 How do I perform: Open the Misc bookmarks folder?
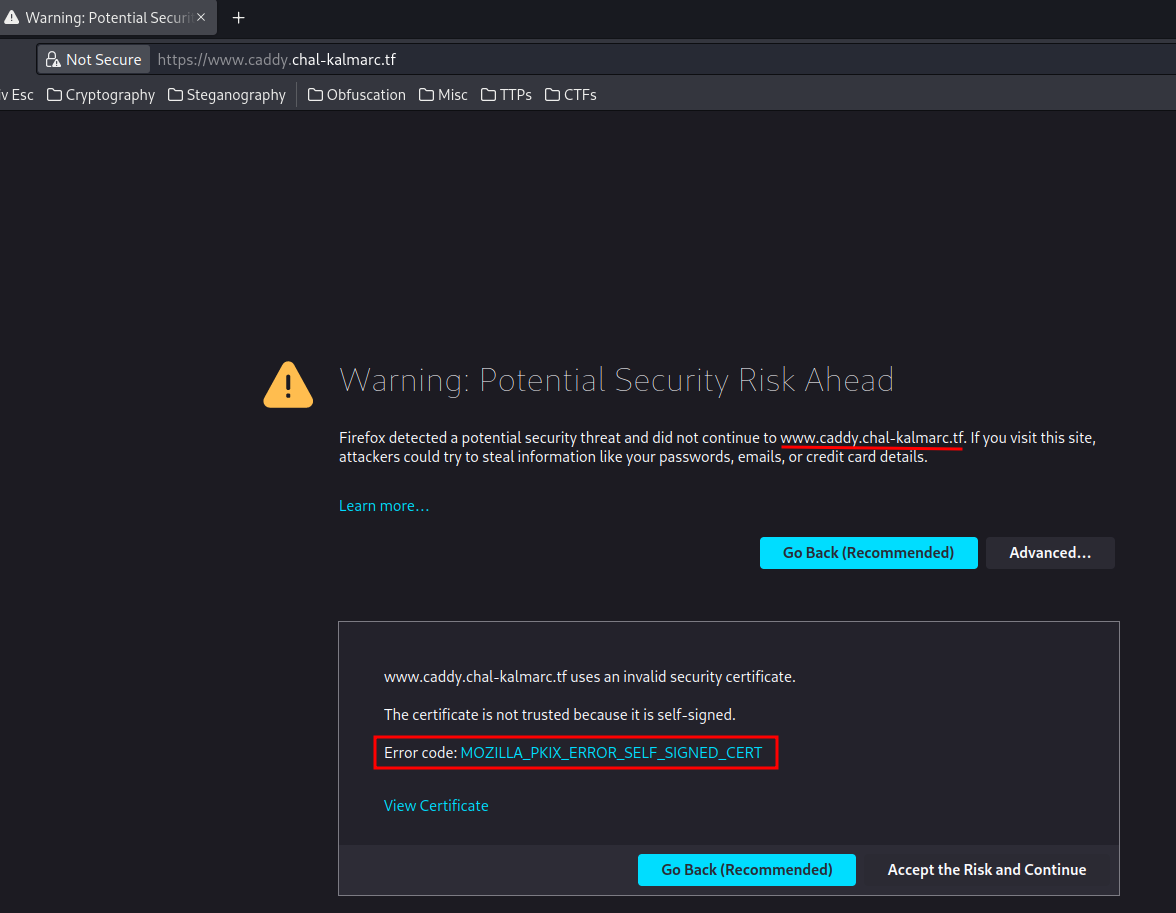tap(442, 95)
